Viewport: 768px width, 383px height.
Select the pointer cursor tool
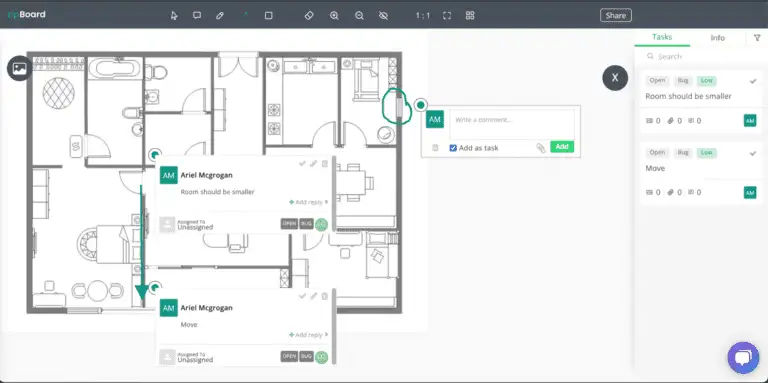pos(174,16)
